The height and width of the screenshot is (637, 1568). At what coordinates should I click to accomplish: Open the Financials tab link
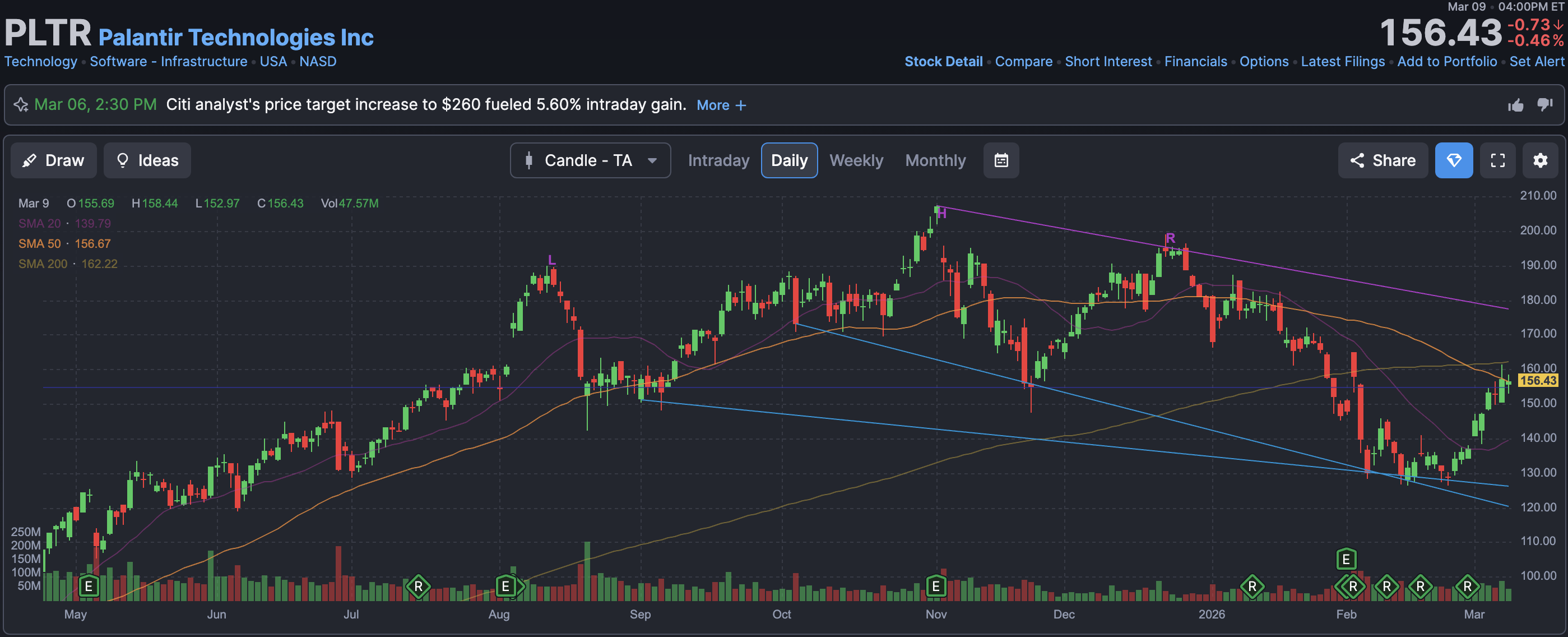[1195, 62]
